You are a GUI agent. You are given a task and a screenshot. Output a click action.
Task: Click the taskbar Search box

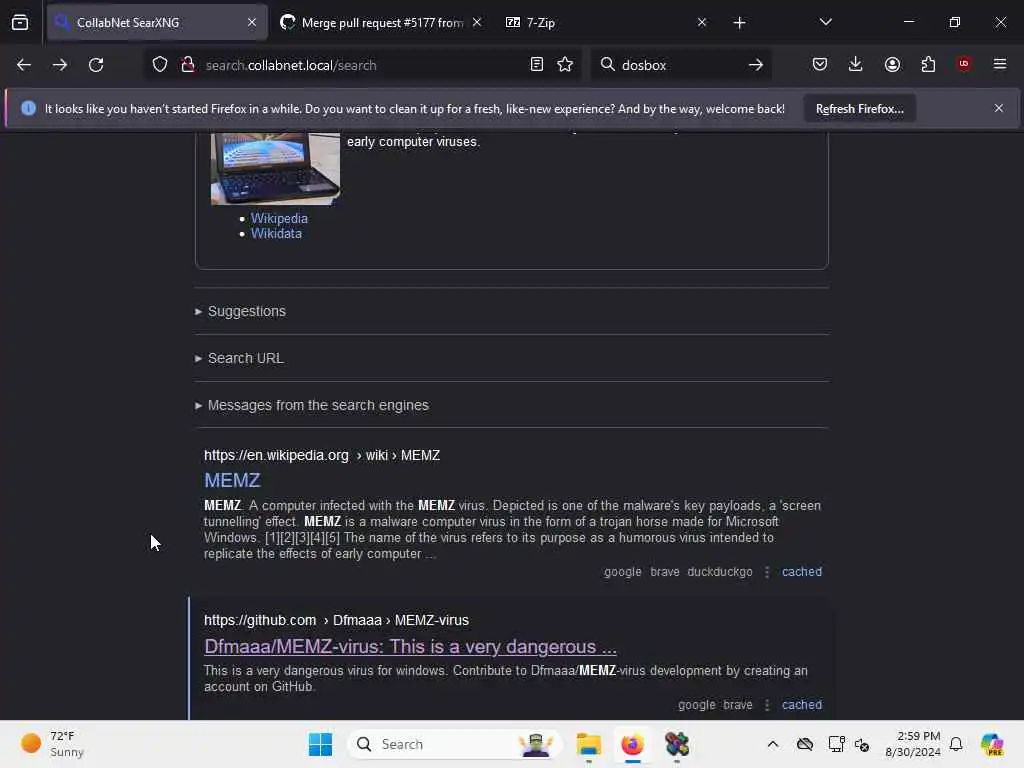tap(454, 744)
